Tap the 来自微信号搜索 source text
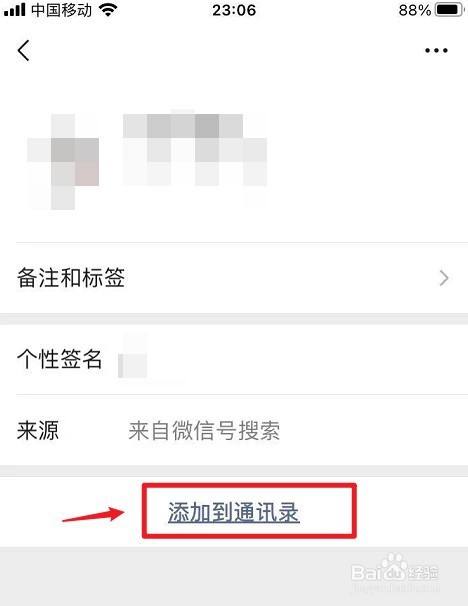468x606 pixels. click(x=204, y=431)
